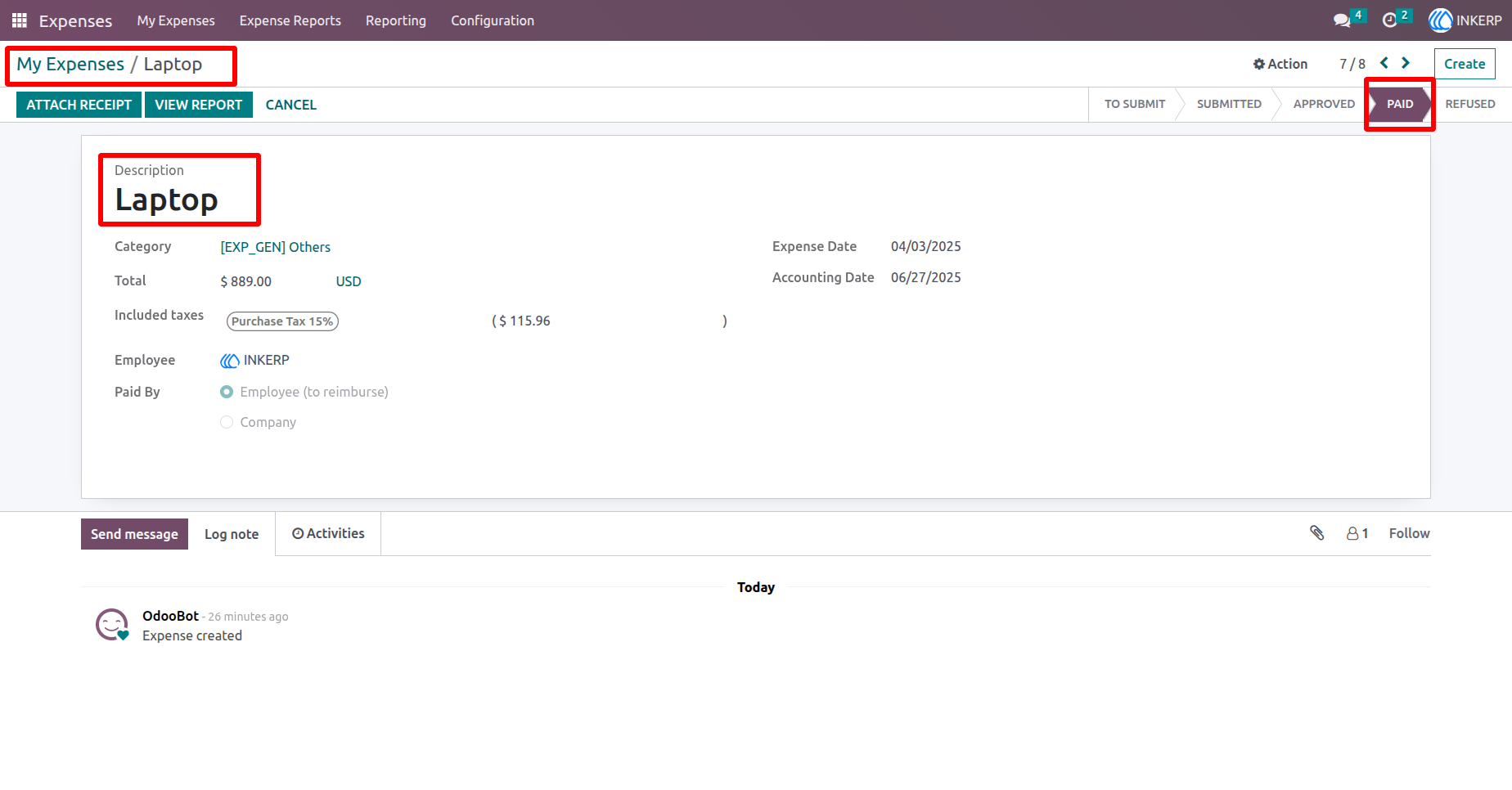Open My Expenses menu

176,20
